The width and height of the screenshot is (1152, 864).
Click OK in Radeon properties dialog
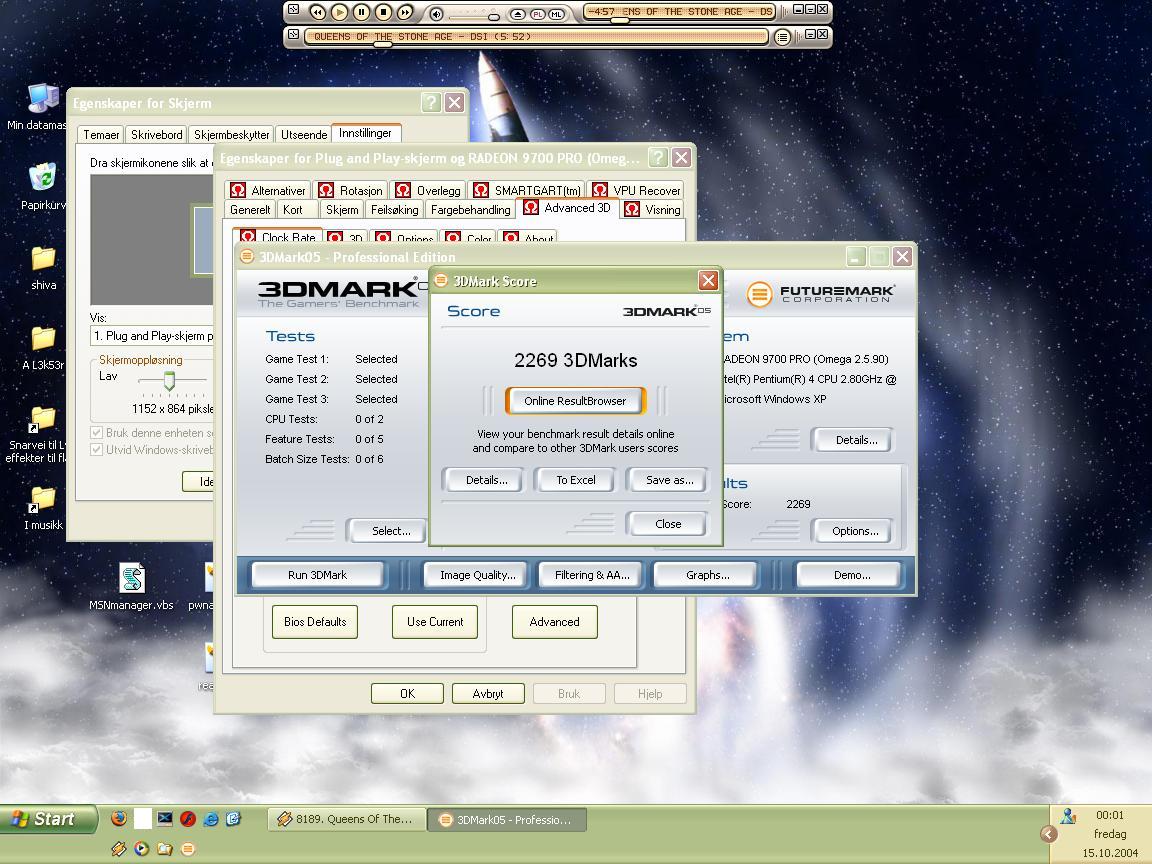[x=407, y=693]
